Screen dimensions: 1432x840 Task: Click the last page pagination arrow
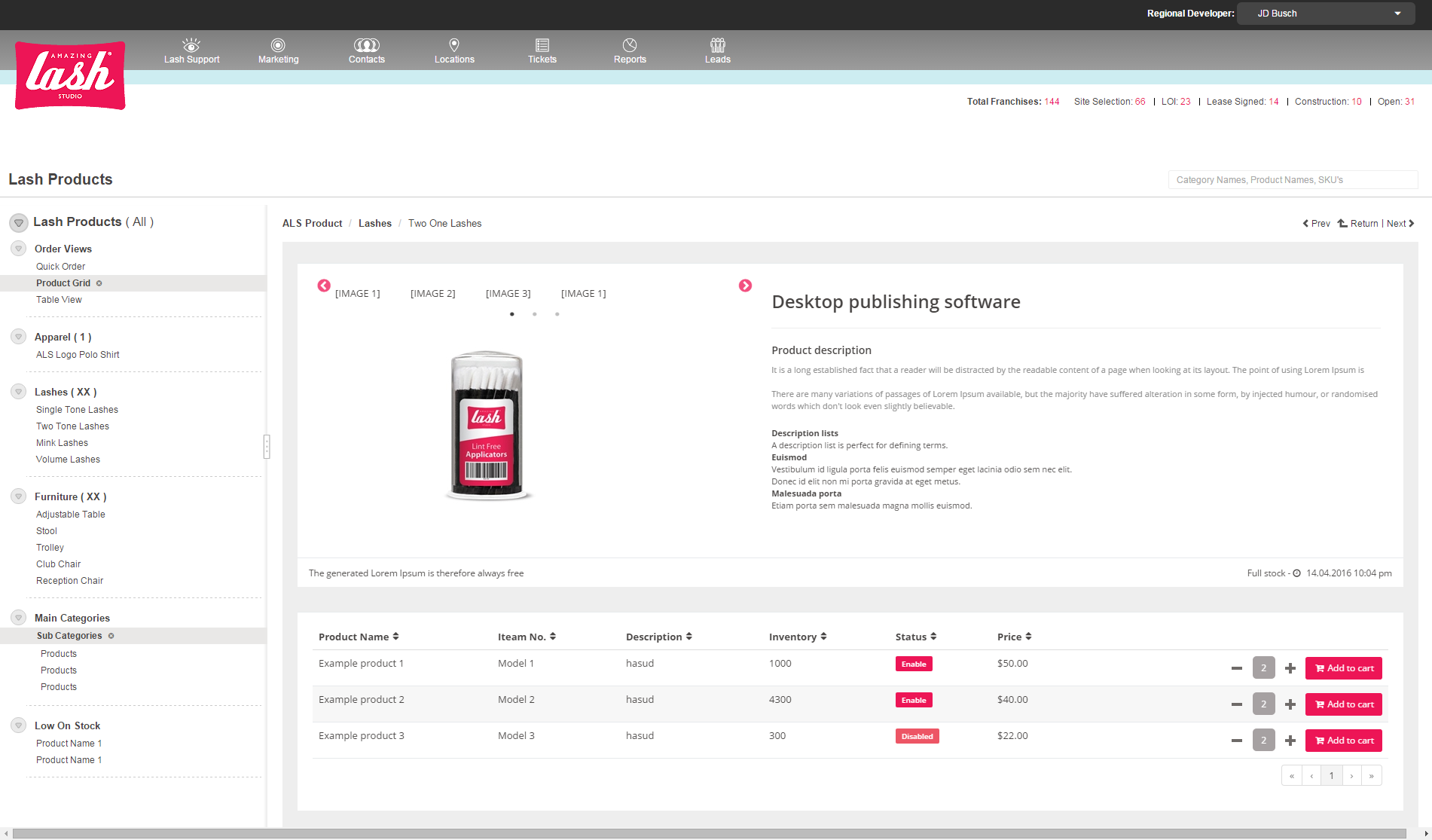click(1372, 776)
